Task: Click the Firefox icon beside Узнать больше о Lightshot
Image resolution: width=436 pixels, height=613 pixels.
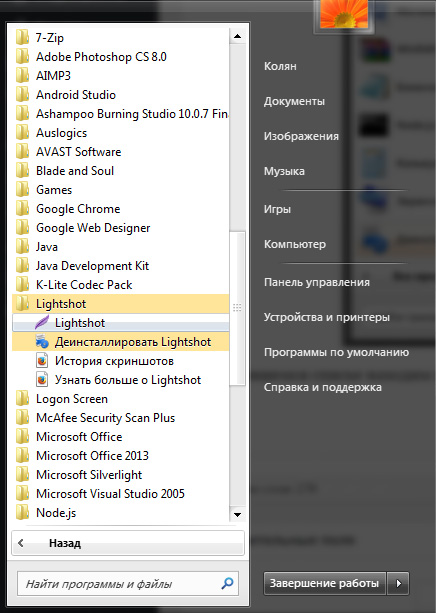Action: pyautogui.click(x=42, y=380)
